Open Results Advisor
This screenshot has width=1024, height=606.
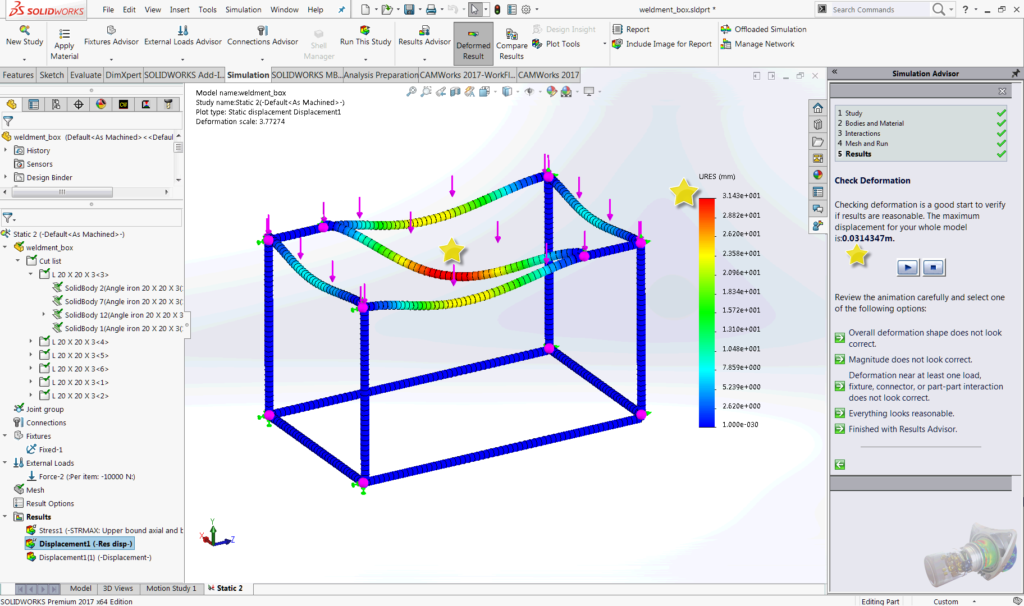pos(424,36)
